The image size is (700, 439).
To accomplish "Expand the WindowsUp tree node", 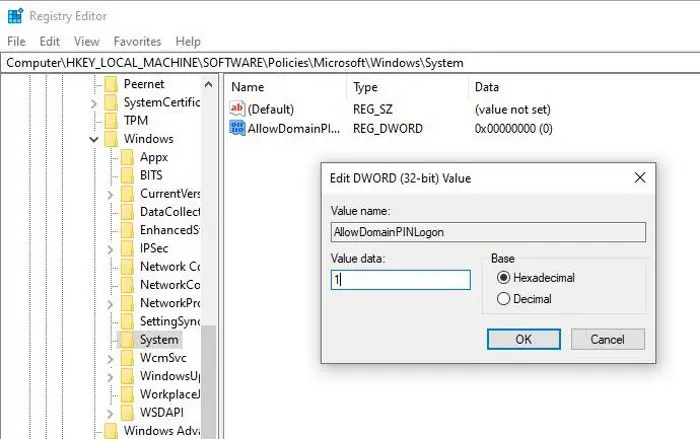I will pyautogui.click(x=110, y=377).
